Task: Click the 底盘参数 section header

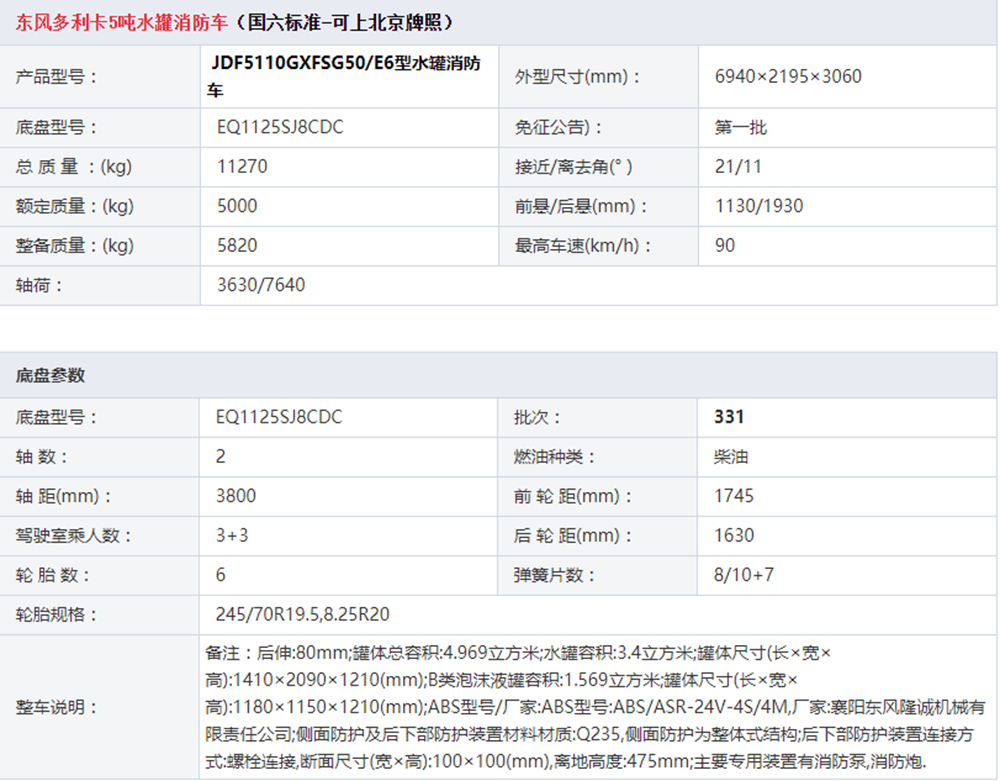Action: click(50, 376)
